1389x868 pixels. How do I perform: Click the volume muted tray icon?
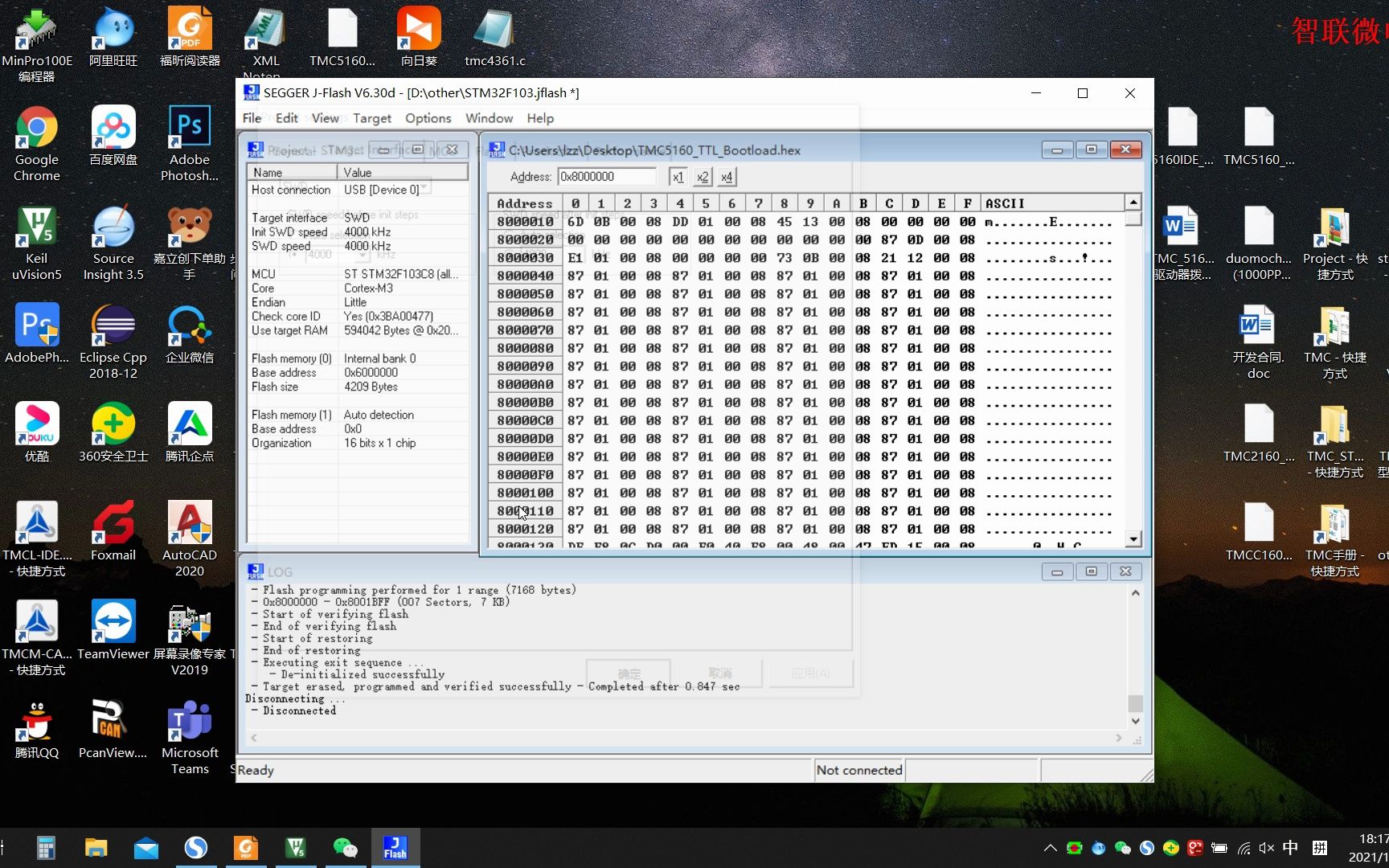(x=1267, y=848)
